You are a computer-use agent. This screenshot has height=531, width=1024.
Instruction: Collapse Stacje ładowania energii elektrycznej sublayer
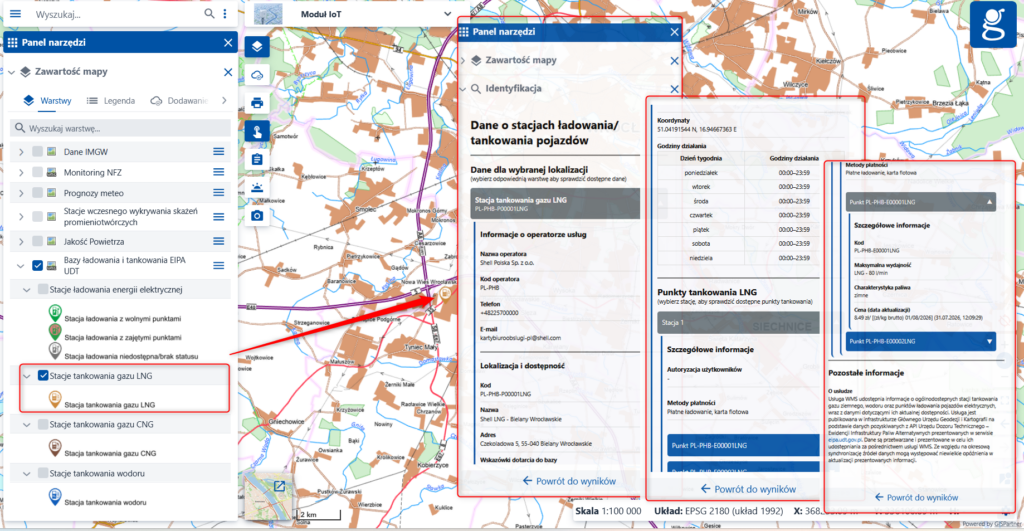(x=27, y=289)
